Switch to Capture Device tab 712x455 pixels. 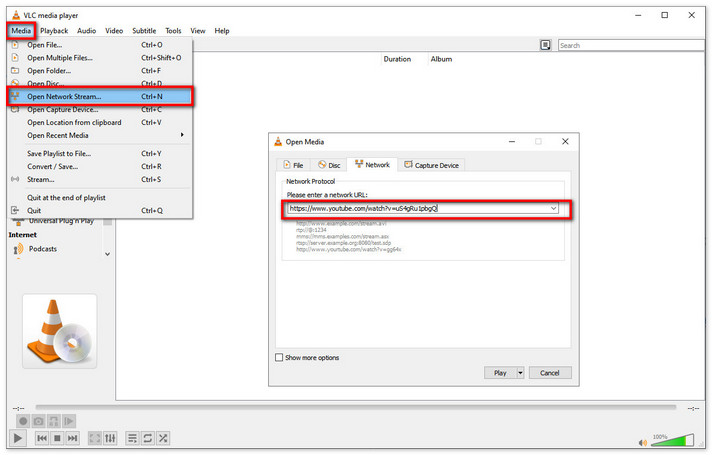431,165
